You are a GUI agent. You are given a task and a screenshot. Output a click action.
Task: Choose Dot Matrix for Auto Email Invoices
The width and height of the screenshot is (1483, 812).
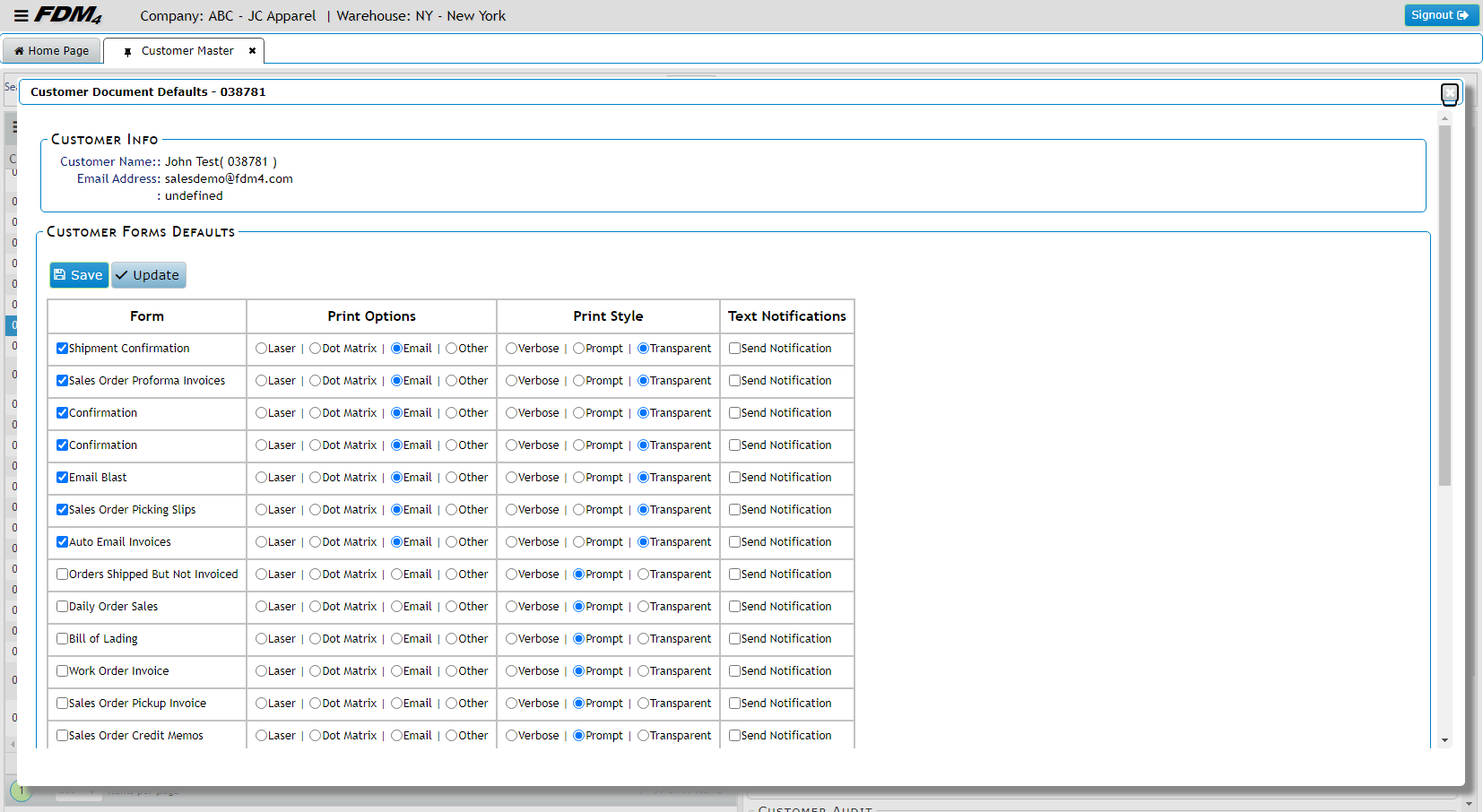click(x=316, y=542)
